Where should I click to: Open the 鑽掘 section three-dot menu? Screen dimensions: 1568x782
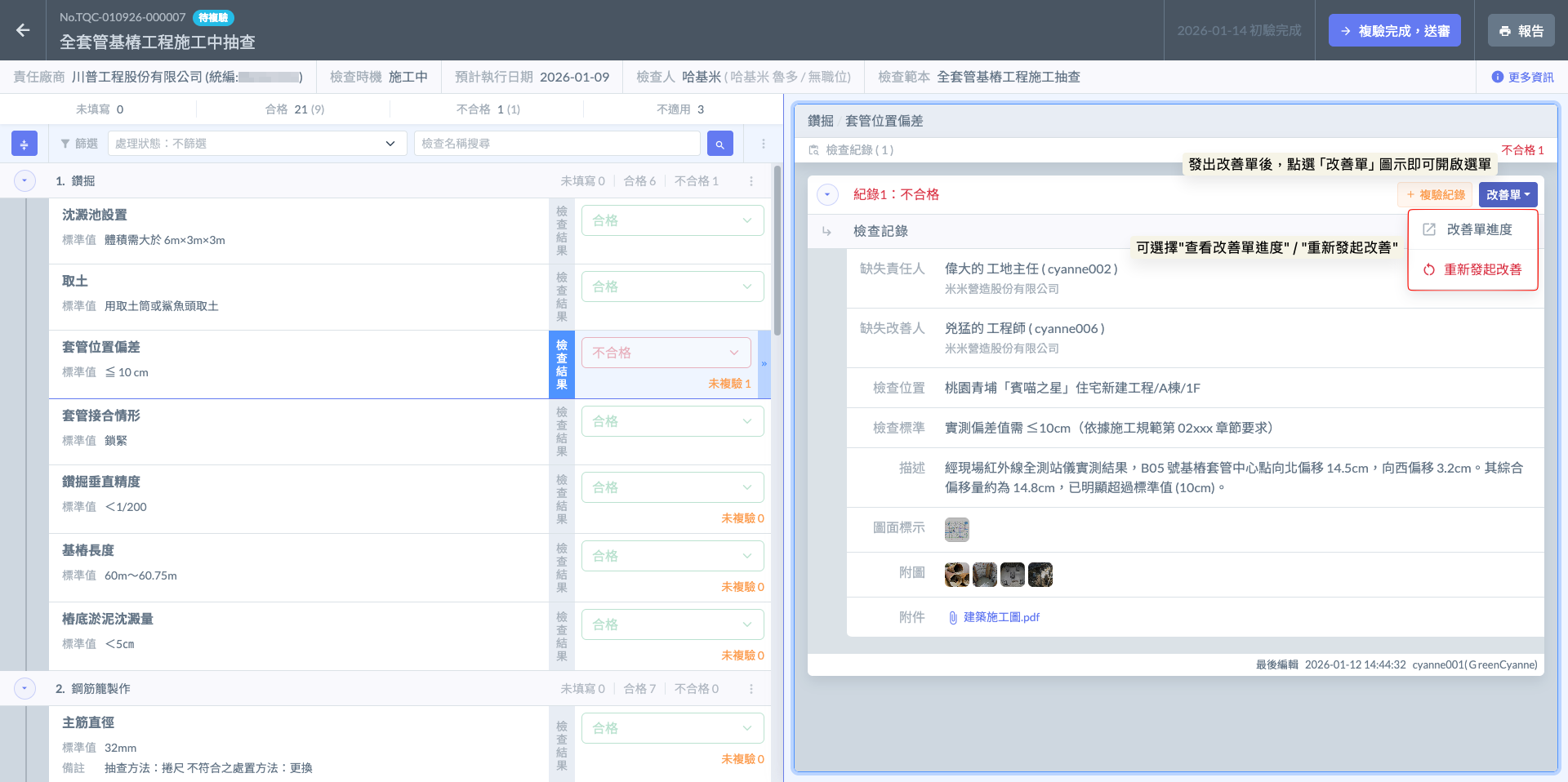[x=751, y=181]
